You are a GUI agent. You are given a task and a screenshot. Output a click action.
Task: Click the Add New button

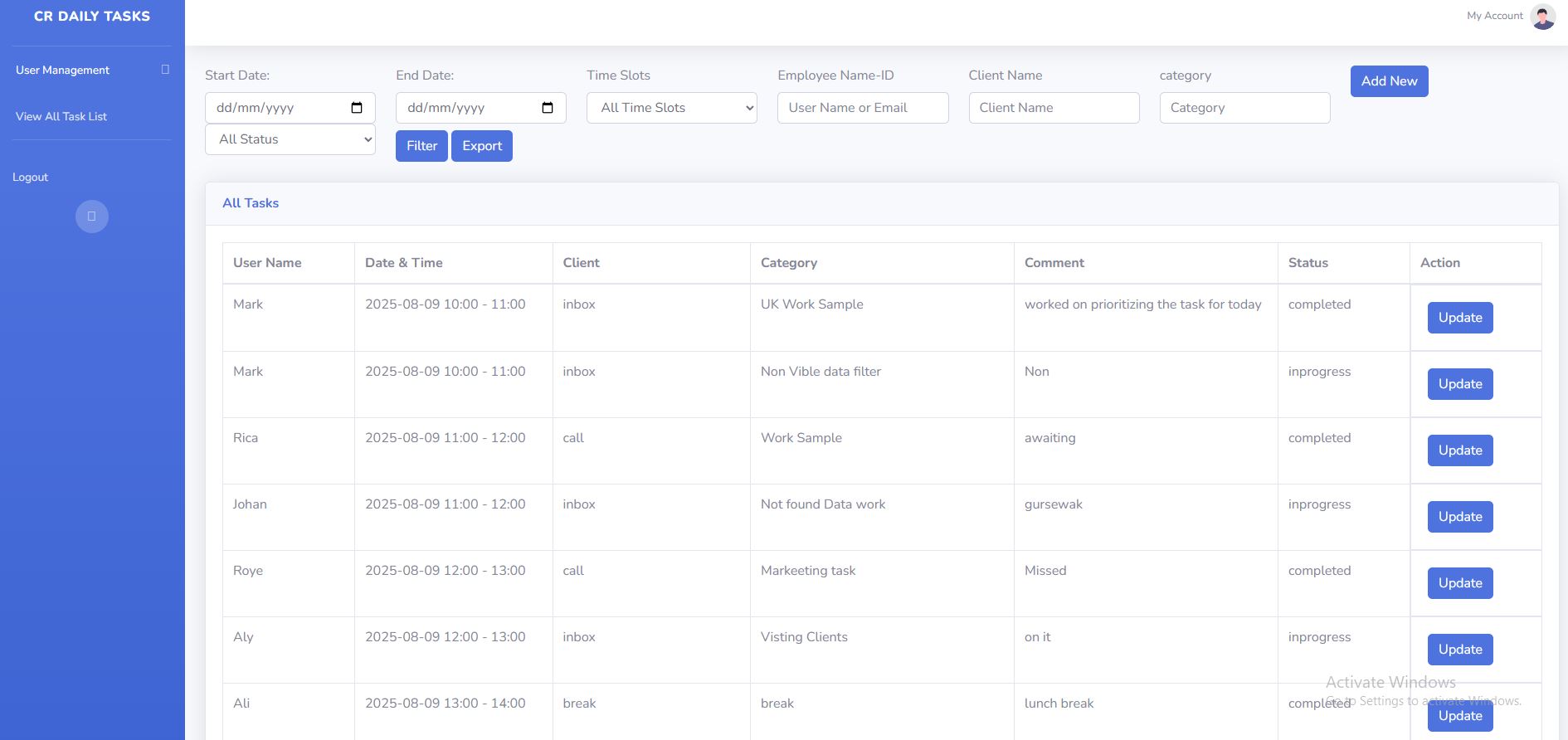1389,81
